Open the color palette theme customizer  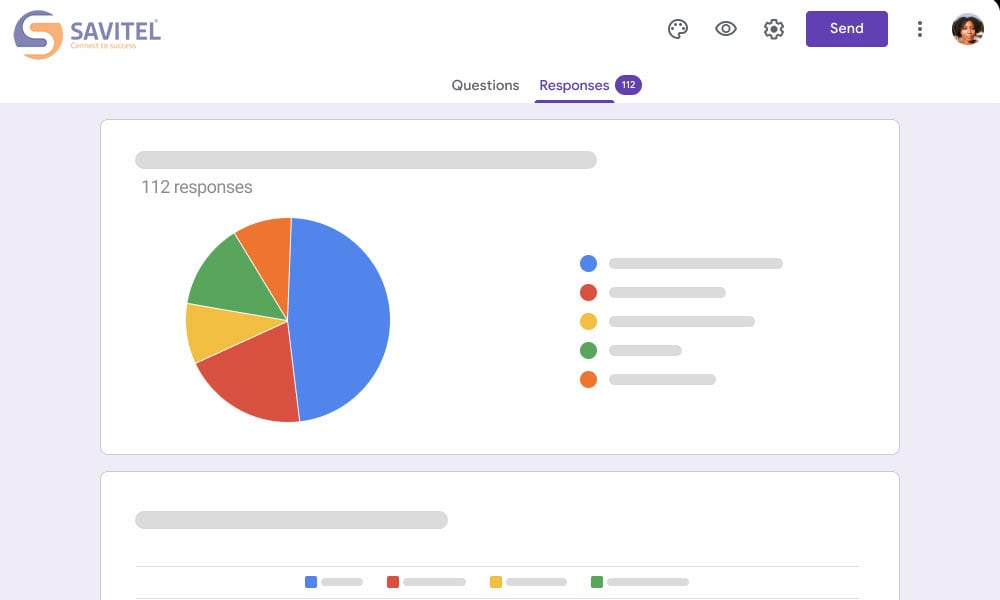click(x=678, y=29)
